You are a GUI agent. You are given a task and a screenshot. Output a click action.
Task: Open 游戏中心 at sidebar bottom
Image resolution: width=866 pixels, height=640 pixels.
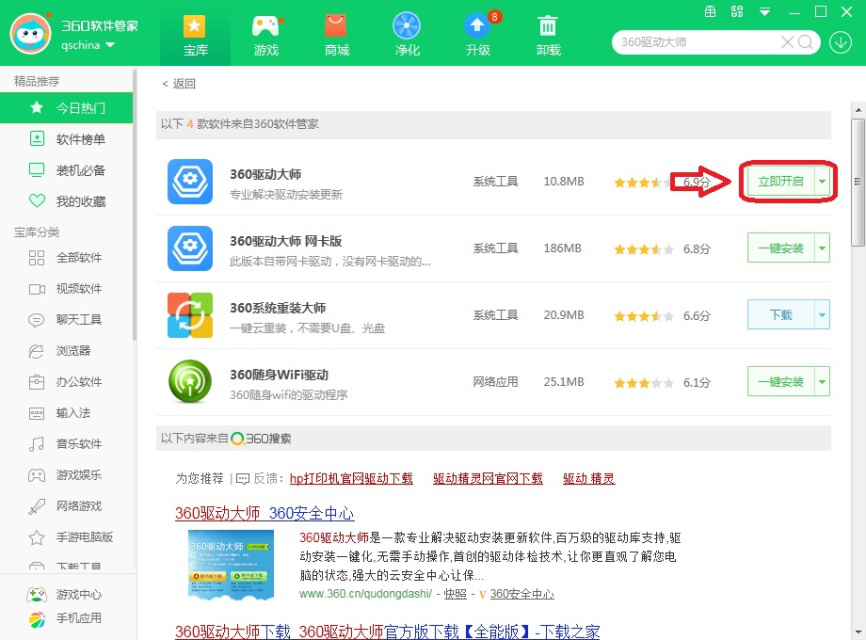[x=65, y=595]
